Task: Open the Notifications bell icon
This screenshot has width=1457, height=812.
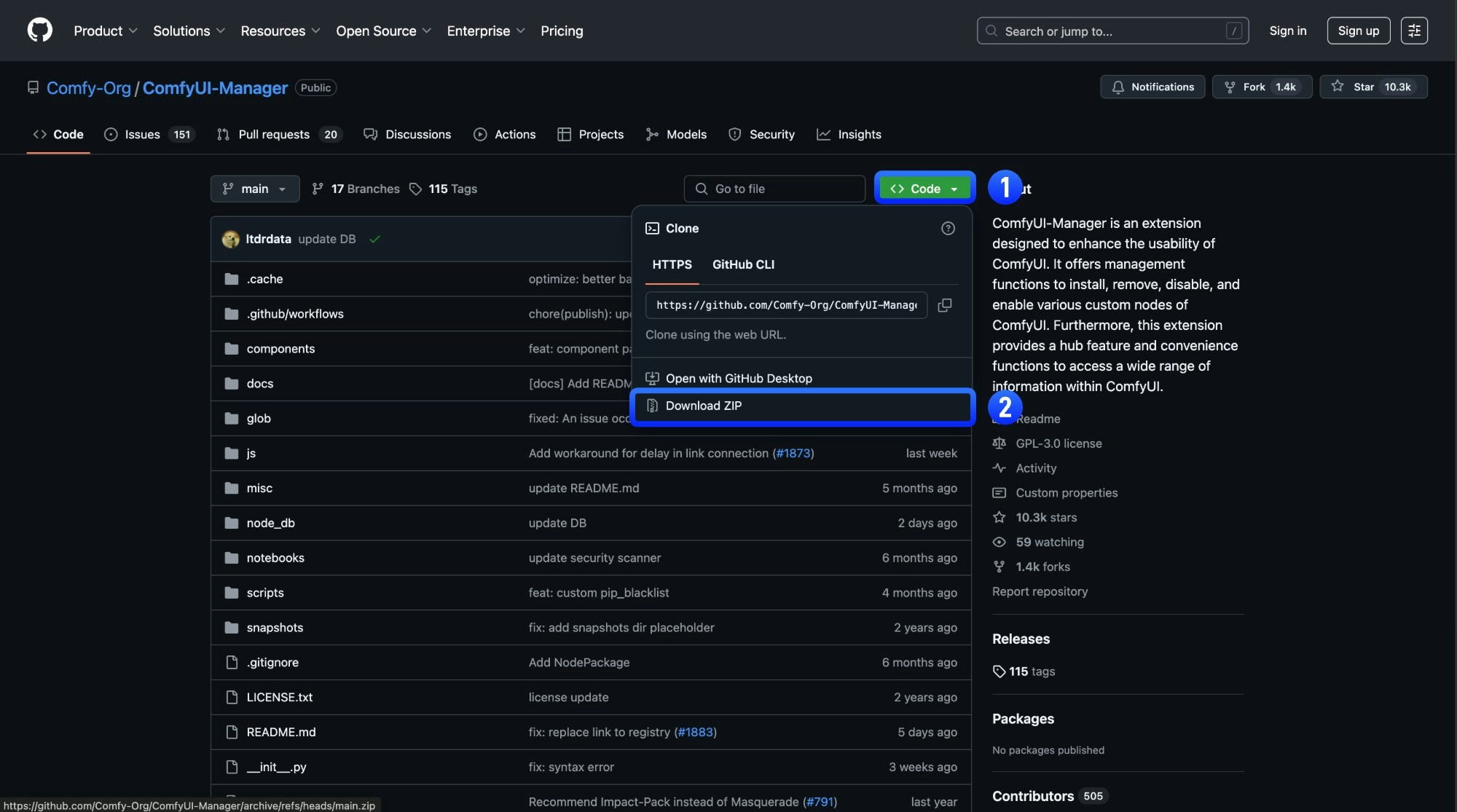Action: coord(1118,87)
